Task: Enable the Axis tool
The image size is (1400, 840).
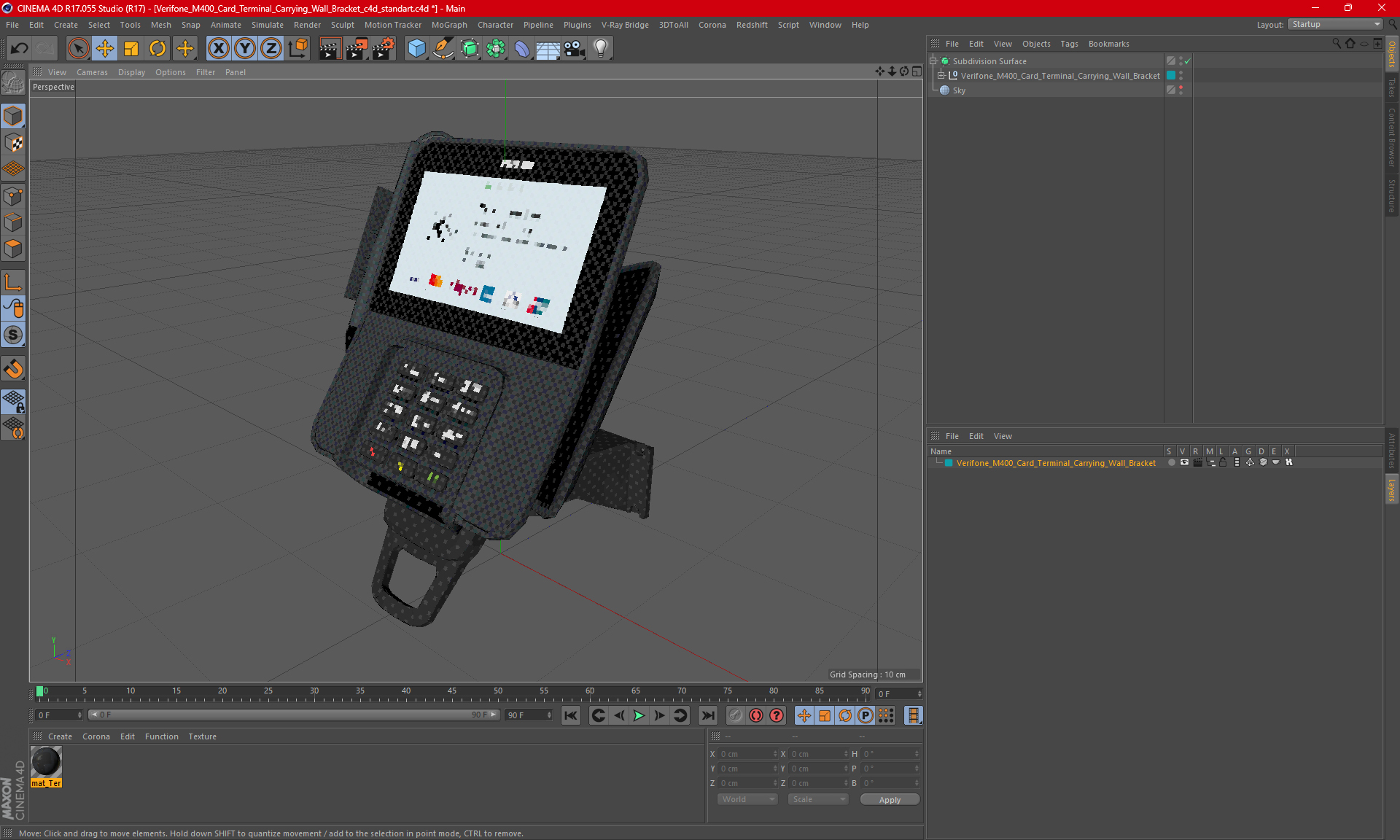Action: pyautogui.click(x=13, y=282)
